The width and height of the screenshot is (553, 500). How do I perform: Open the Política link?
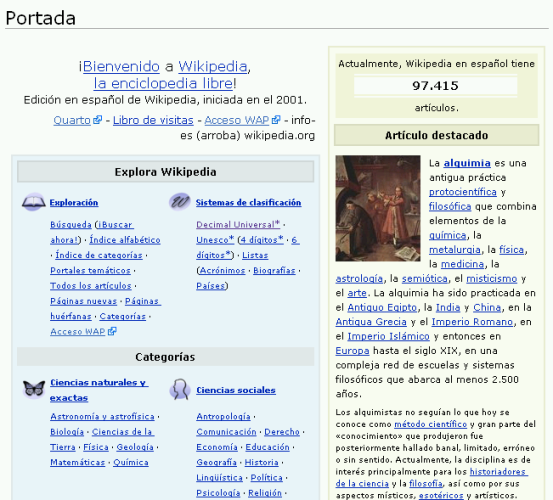(x=267, y=478)
